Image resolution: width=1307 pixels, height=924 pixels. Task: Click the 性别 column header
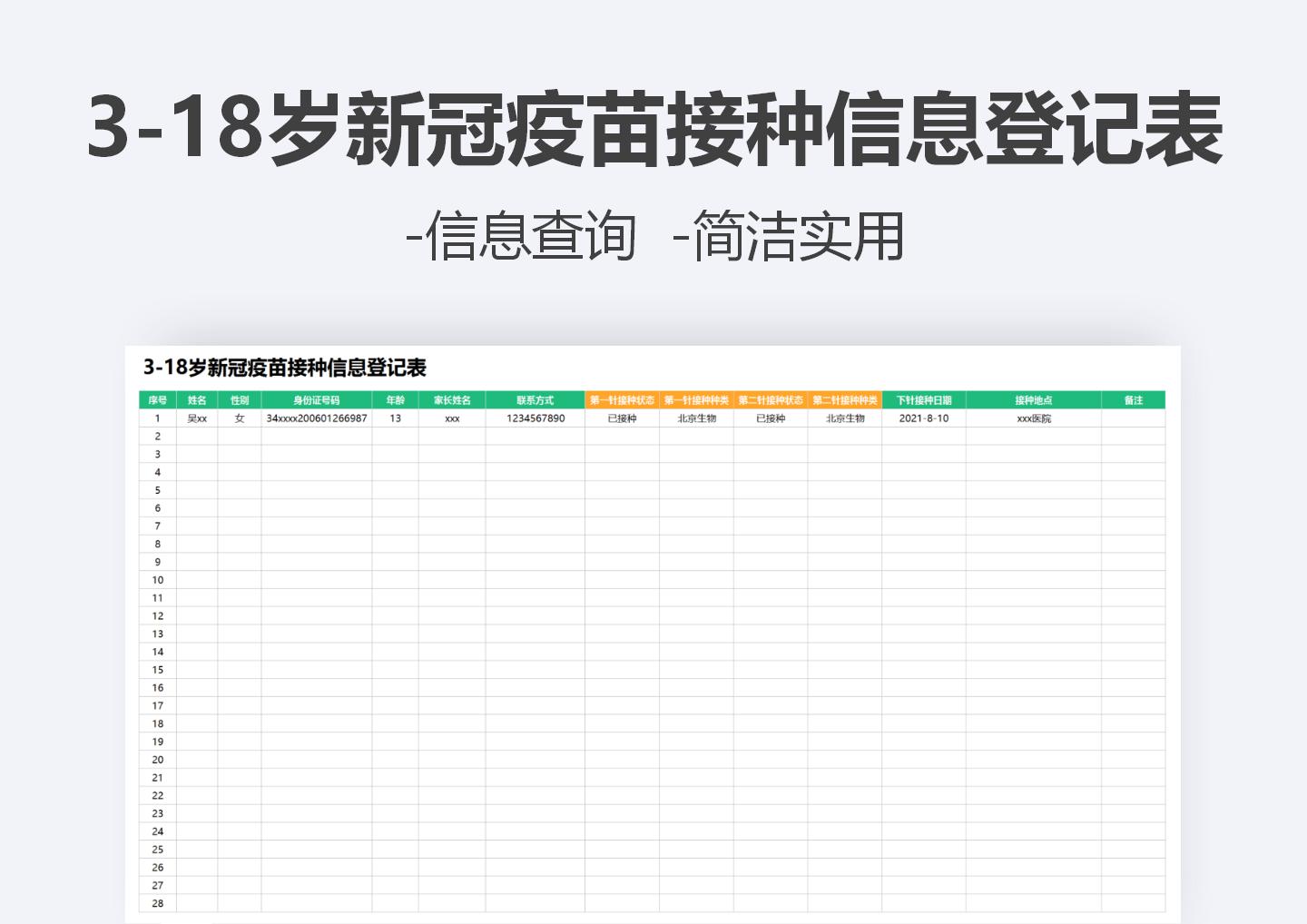point(240,399)
